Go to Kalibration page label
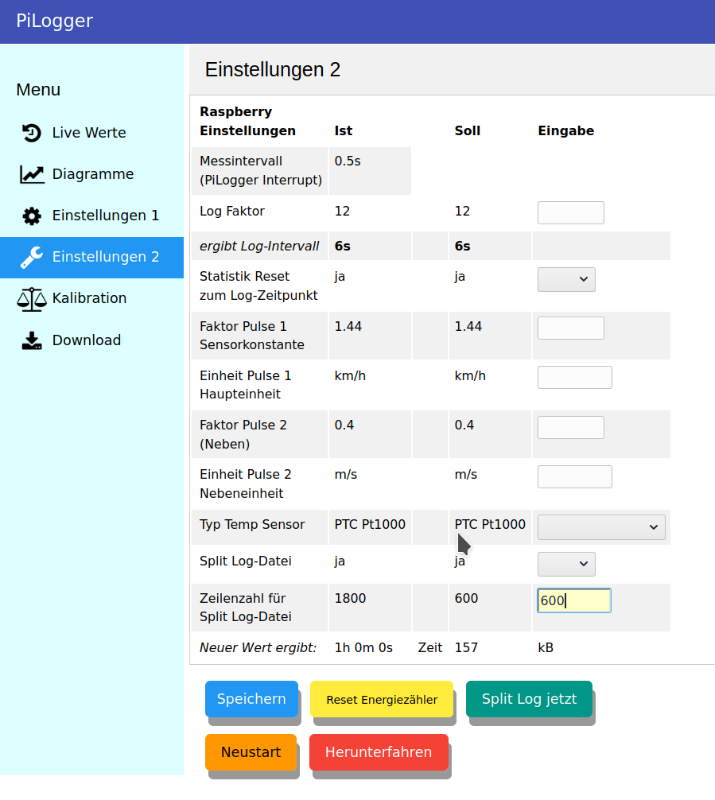Screen dimensions: 715x800 (89, 298)
